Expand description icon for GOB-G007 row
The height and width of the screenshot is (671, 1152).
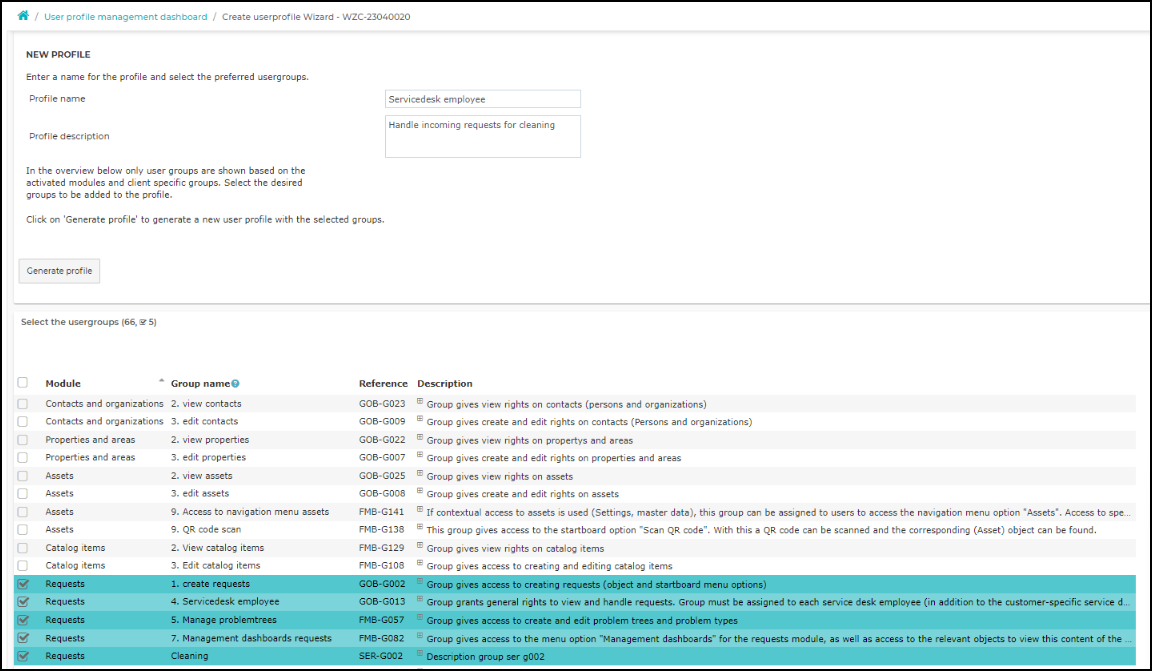click(420, 455)
